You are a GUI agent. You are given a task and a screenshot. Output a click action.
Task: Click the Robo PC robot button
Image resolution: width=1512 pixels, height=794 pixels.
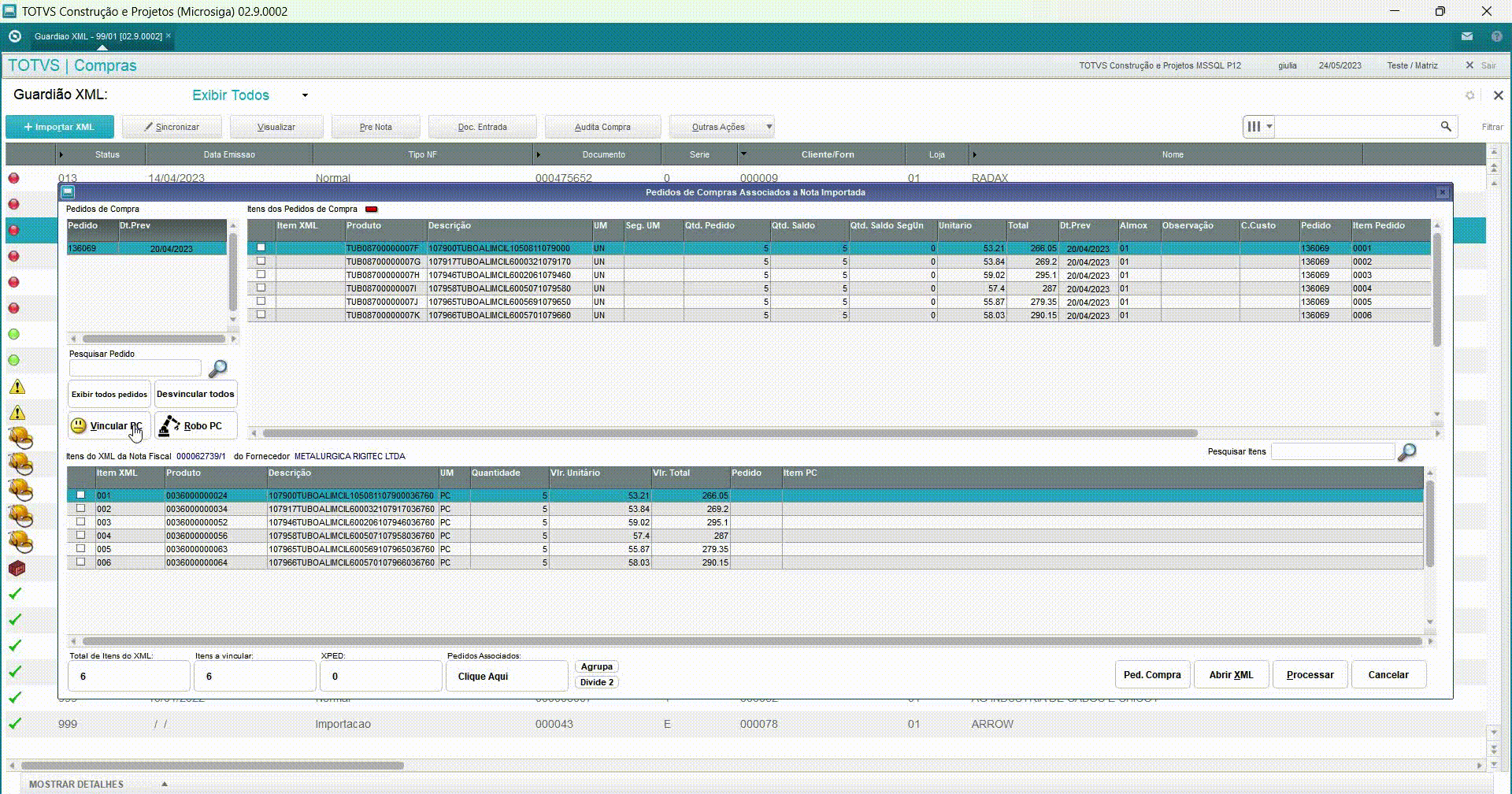(195, 425)
